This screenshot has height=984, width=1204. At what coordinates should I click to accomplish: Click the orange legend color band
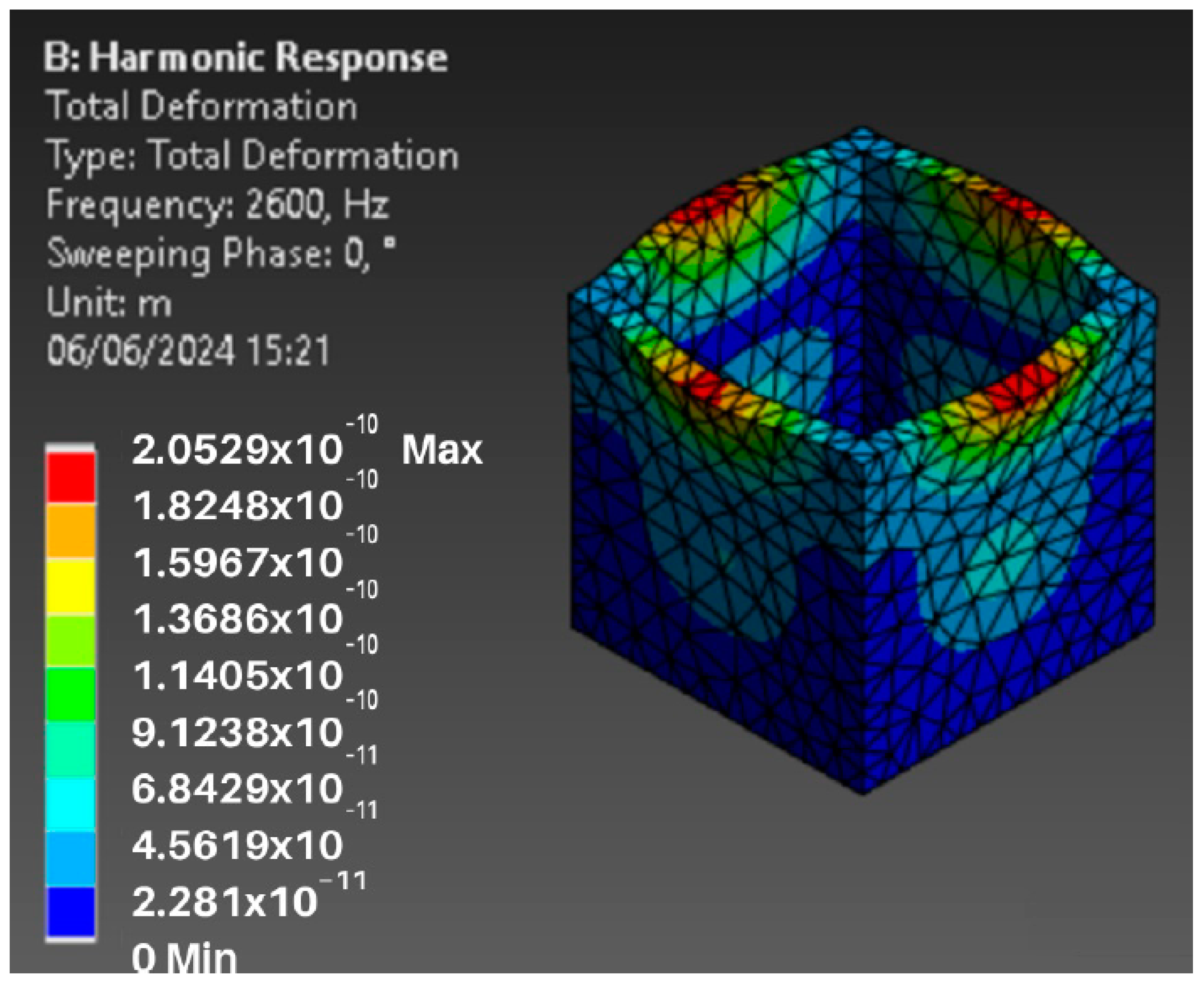pyautogui.click(x=70, y=531)
